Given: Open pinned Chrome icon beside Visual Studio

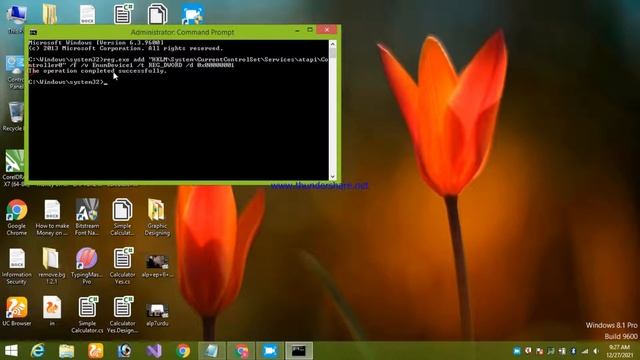Looking at the screenshot, I should coord(183,351).
